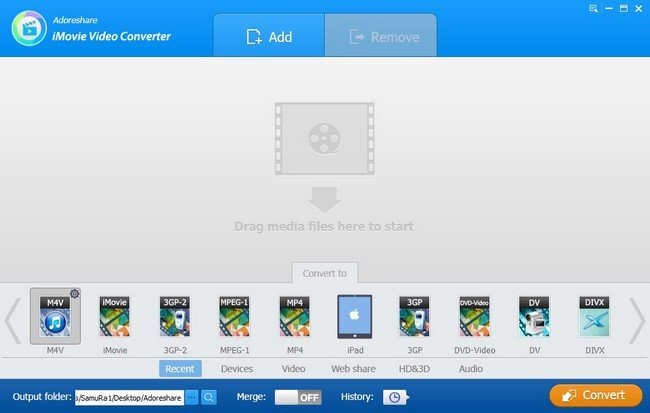
Task: Browse output folder with ellipsis button
Action: click(x=192, y=397)
